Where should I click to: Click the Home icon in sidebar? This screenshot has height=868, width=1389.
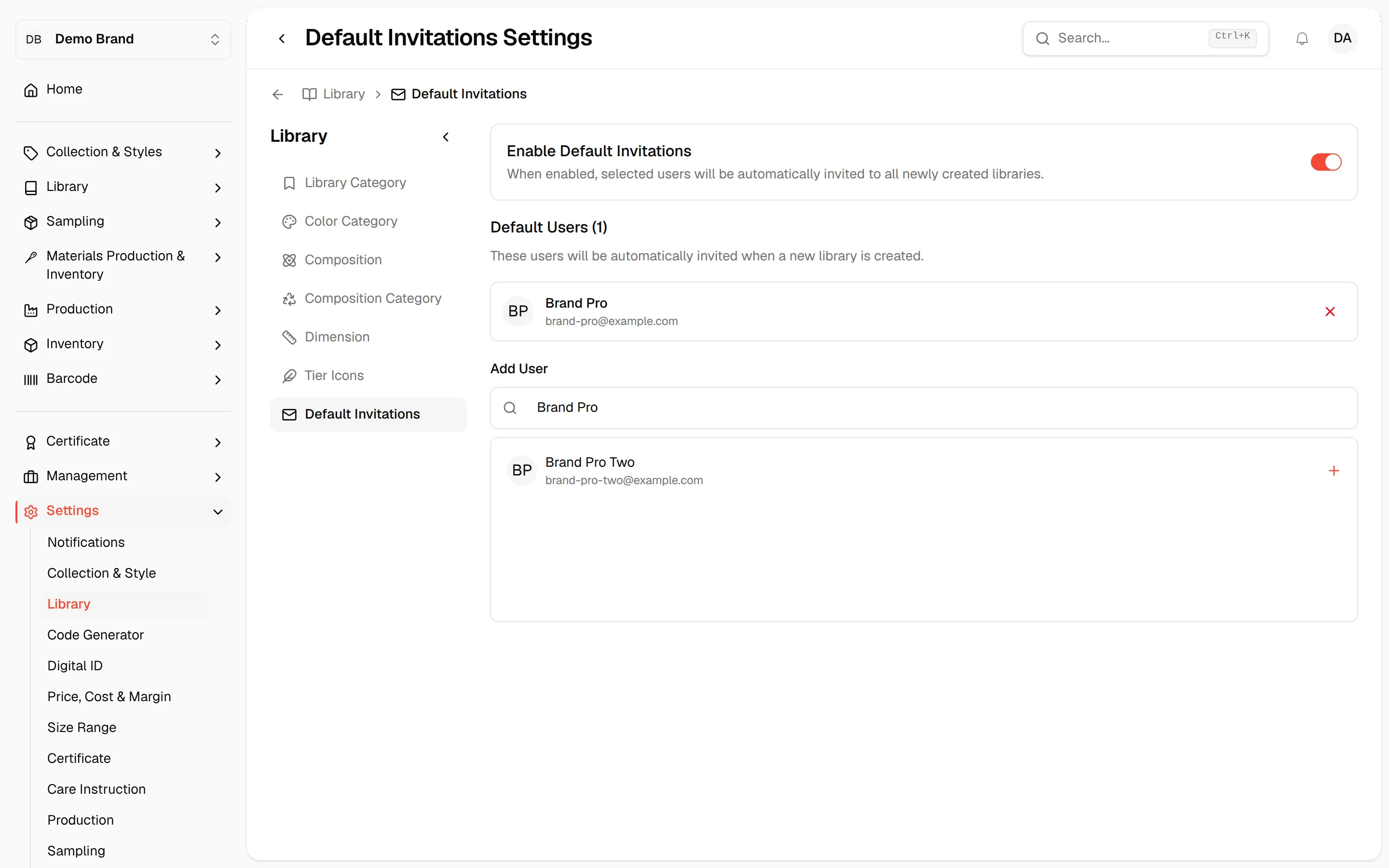pos(31,90)
